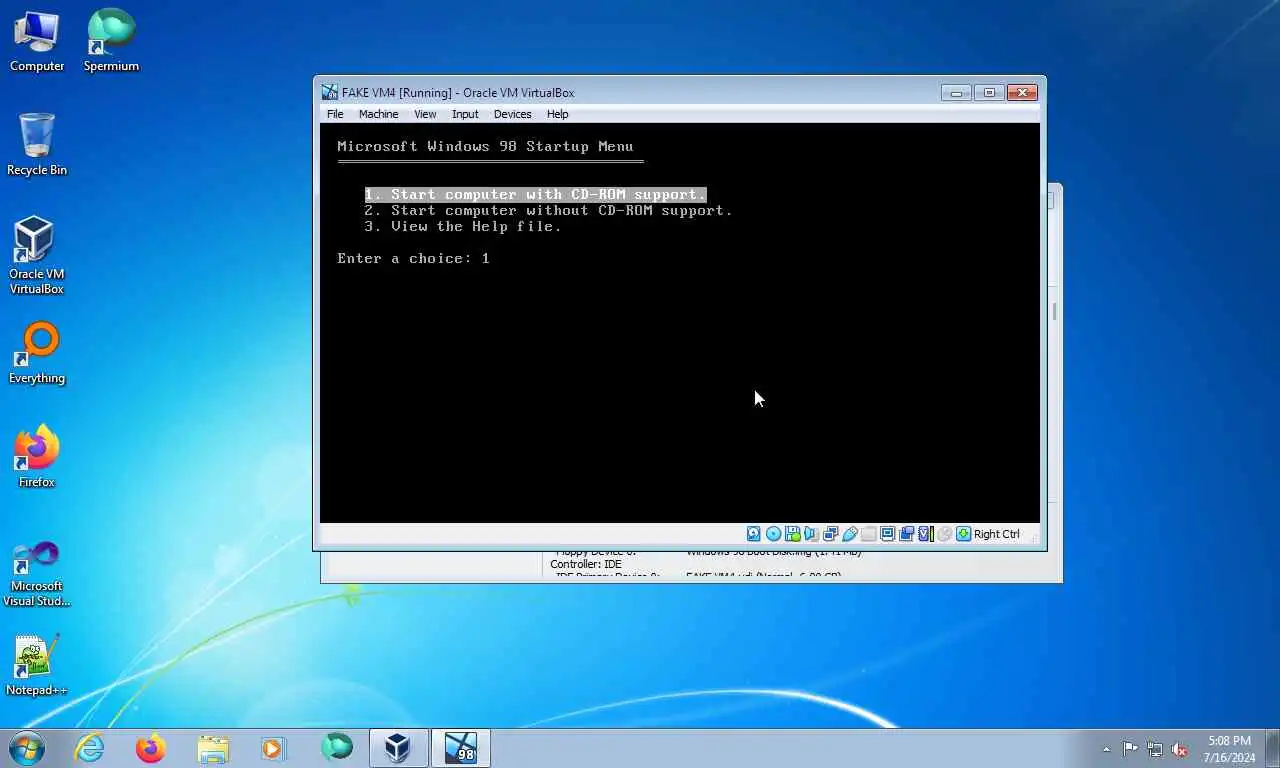Minimize the FAKE VM4 VirtualBox window
This screenshot has width=1280, height=768.
tap(956, 92)
